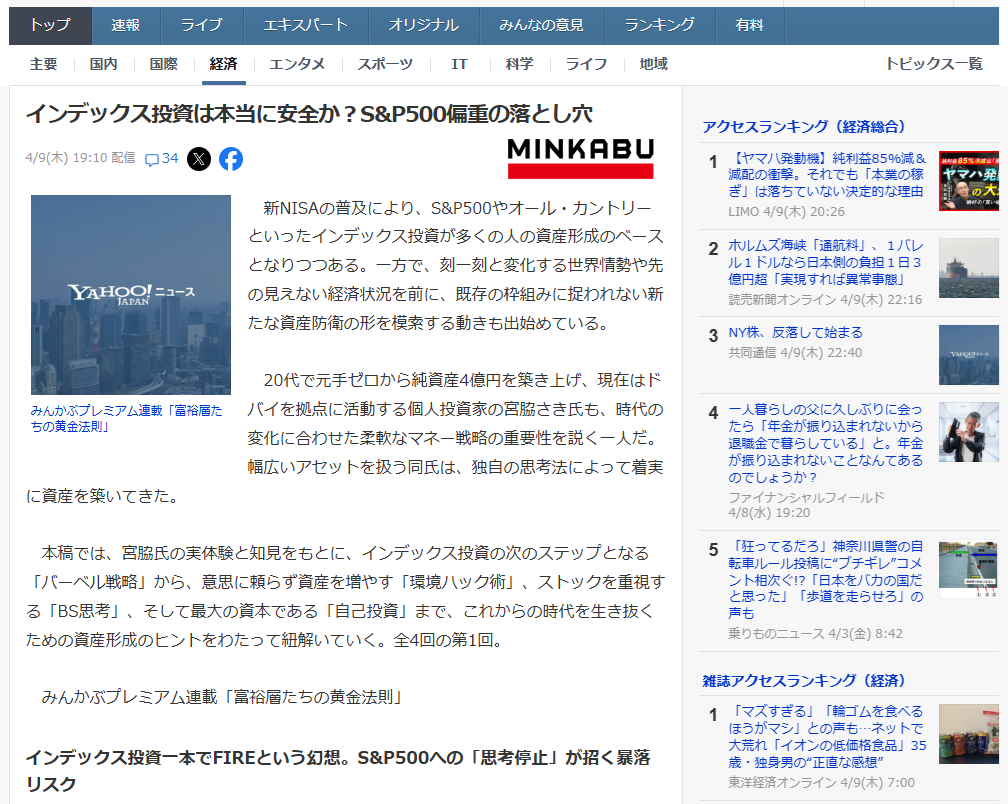Select IT category
This screenshot has width=1008, height=804.
tap(459, 64)
